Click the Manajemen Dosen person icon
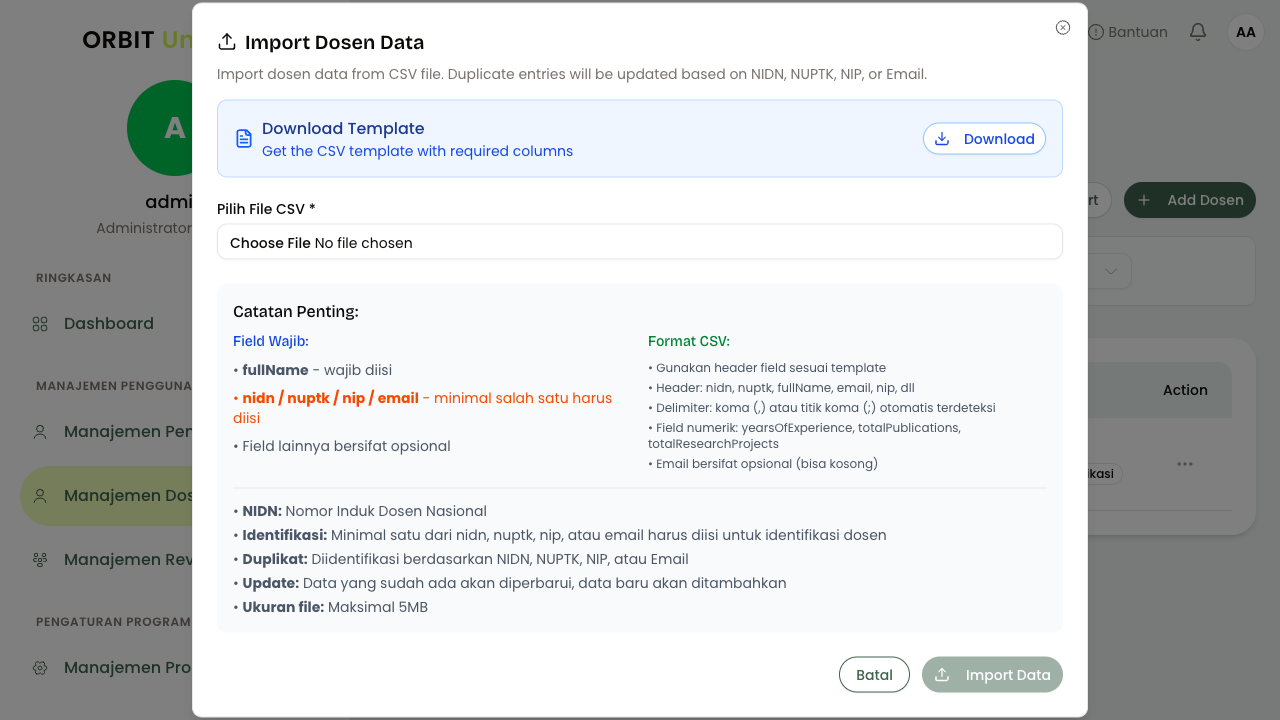The image size is (1280, 720). coord(40,496)
